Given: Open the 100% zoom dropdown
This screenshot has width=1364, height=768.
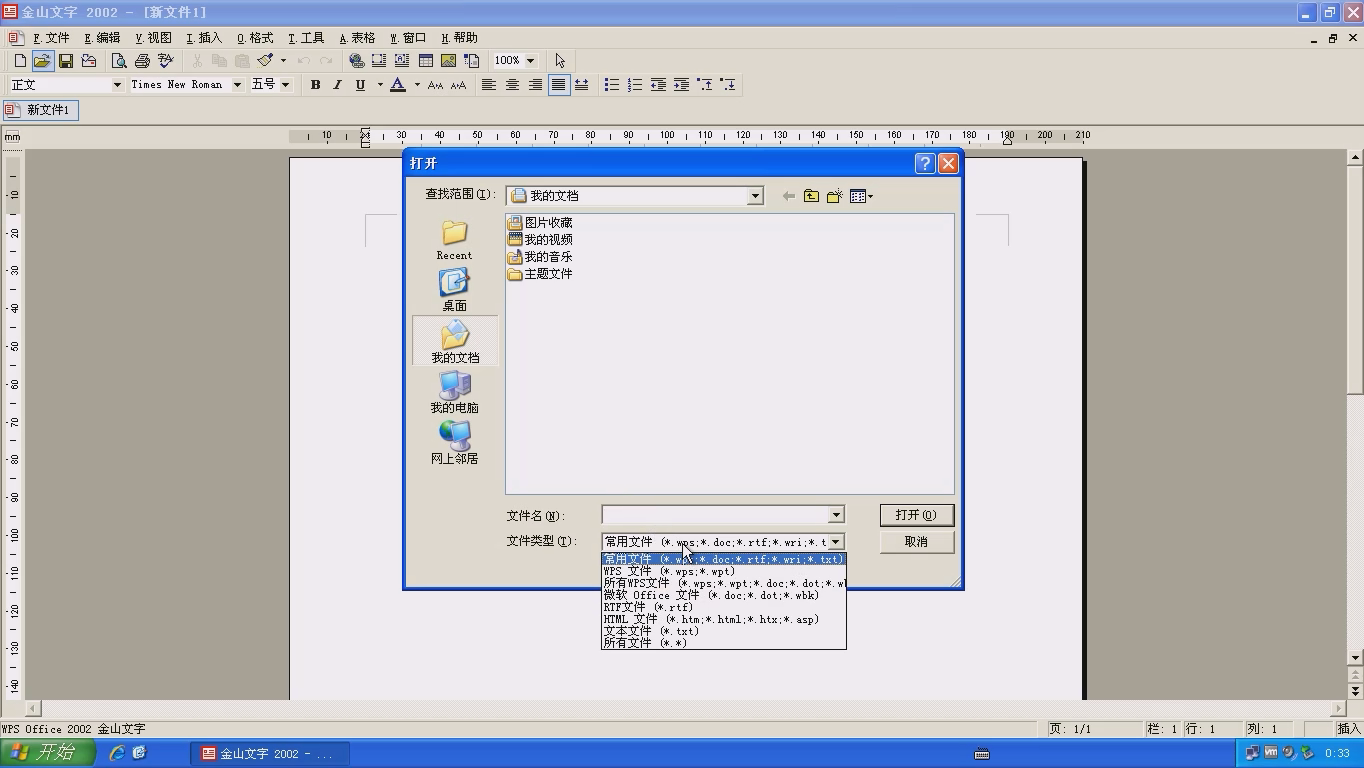Looking at the screenshot, I should [x=530, y=61].
